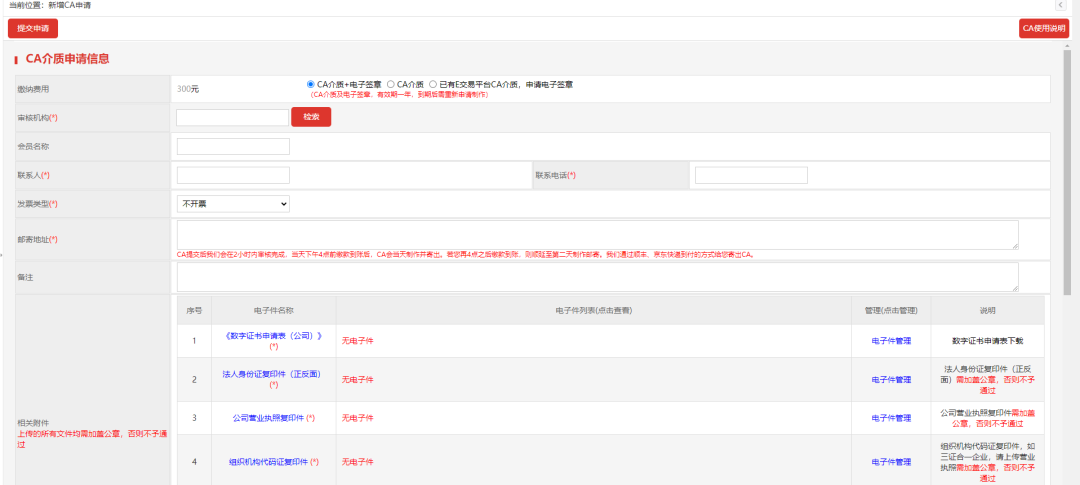The image size is (1080, 485).
Task: Click 电子件管理 for 公司营业执照 row
Action: click(x=891, y=418)
